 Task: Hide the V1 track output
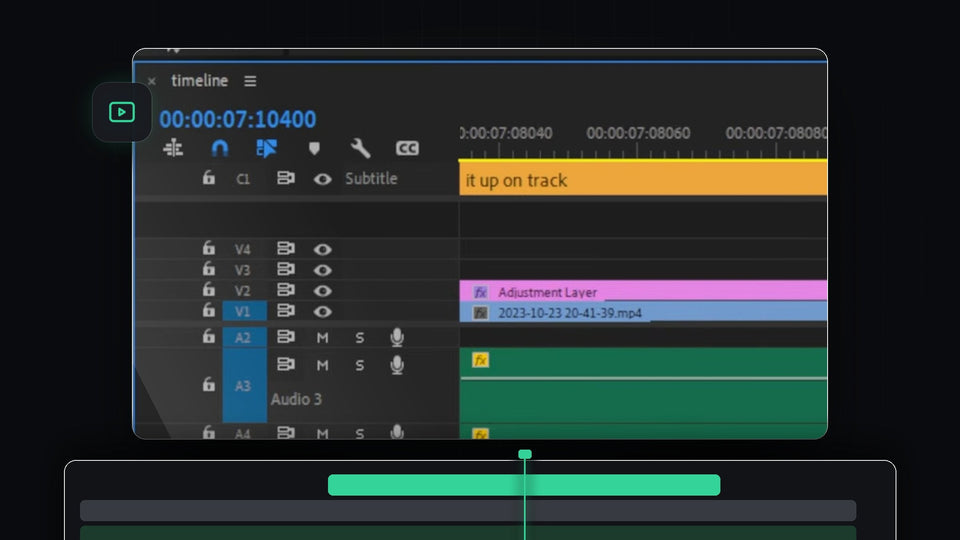[323, 312]
